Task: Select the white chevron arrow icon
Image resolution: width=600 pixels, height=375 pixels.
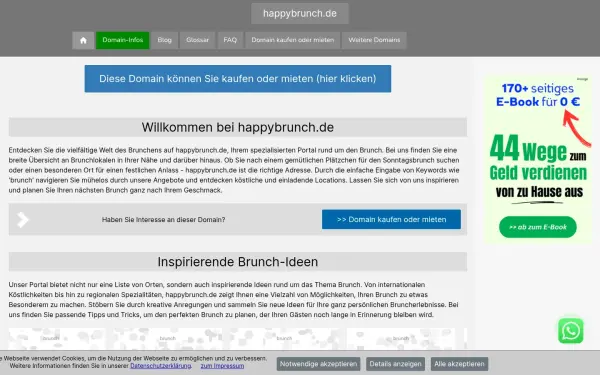Action: tap(23, 220)
